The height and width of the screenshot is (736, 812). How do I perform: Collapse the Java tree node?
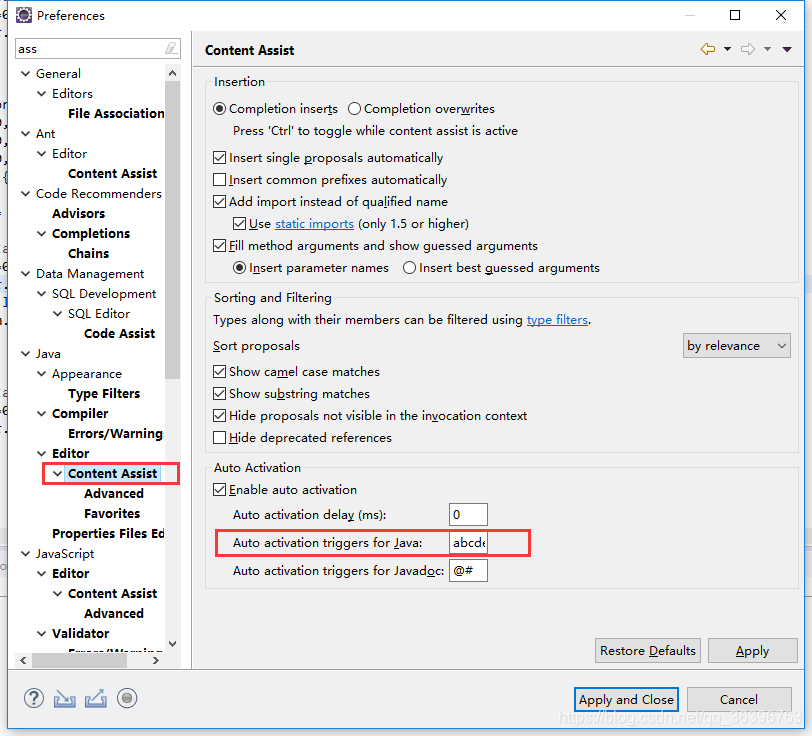point(25,354)
